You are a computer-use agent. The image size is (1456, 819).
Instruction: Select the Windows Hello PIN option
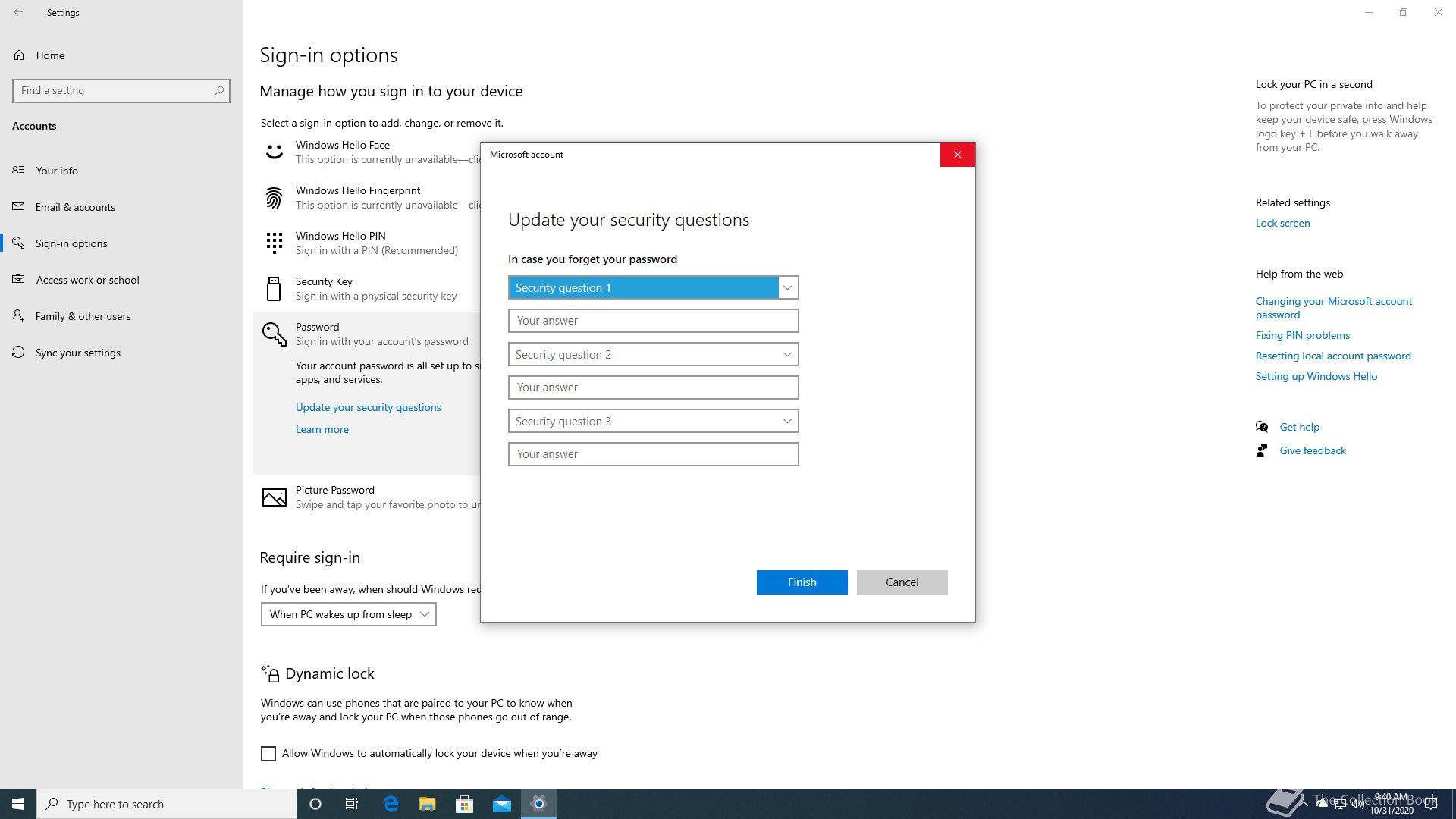coord(367,243)
